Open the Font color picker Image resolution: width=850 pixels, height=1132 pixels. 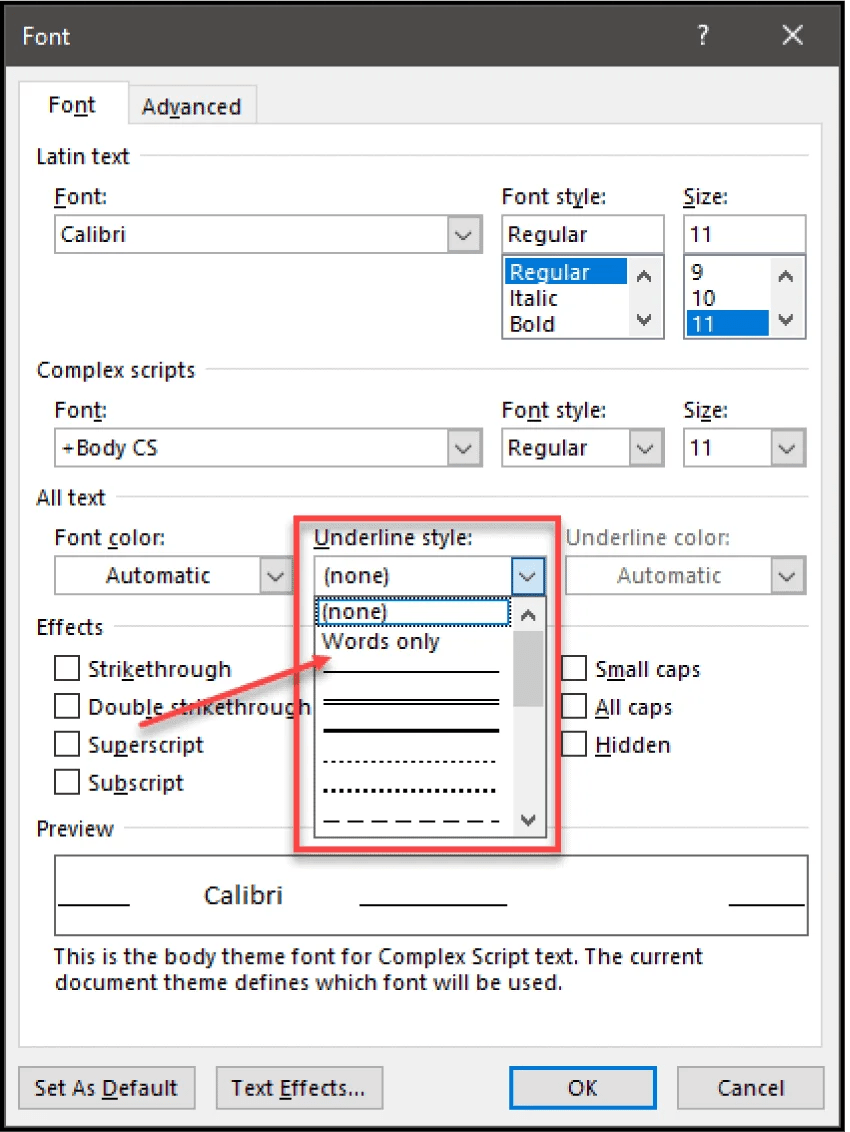click(276, 575)
